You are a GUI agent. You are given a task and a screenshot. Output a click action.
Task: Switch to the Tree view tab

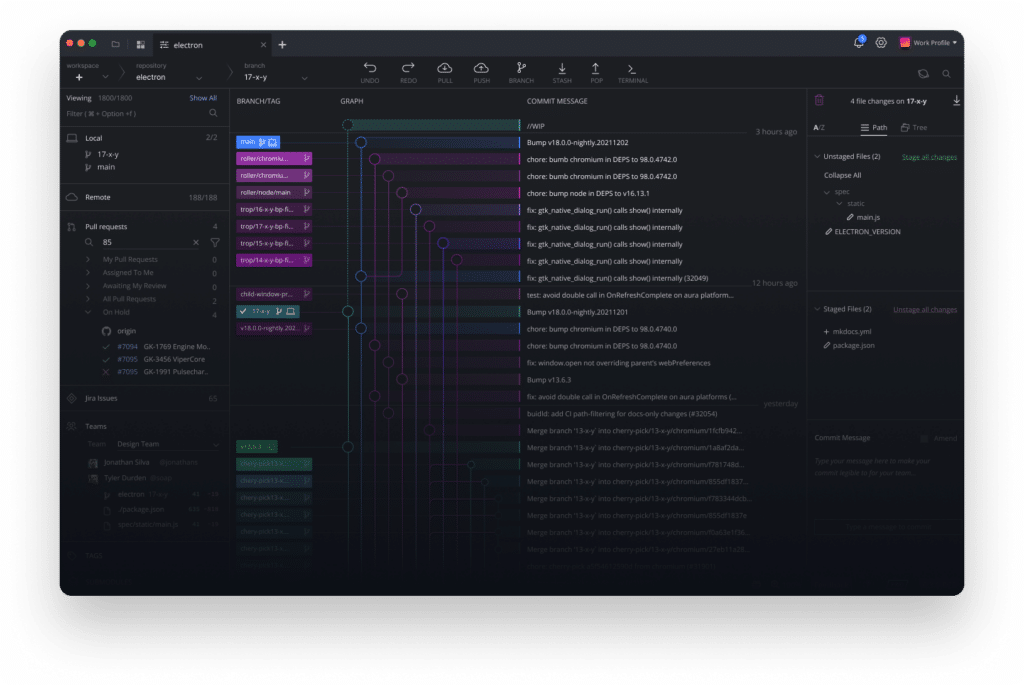(x=914, y=127)
